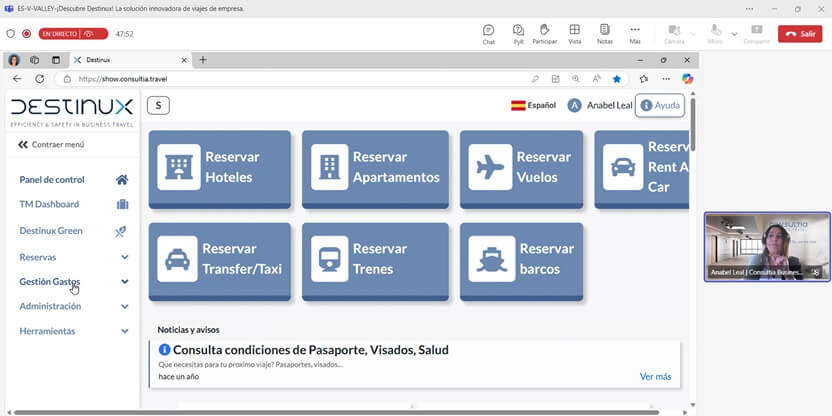This screenshot has height=416, width=832.
Task: Expand the Gestión Gastos chevron
Action: pos(125,282)
